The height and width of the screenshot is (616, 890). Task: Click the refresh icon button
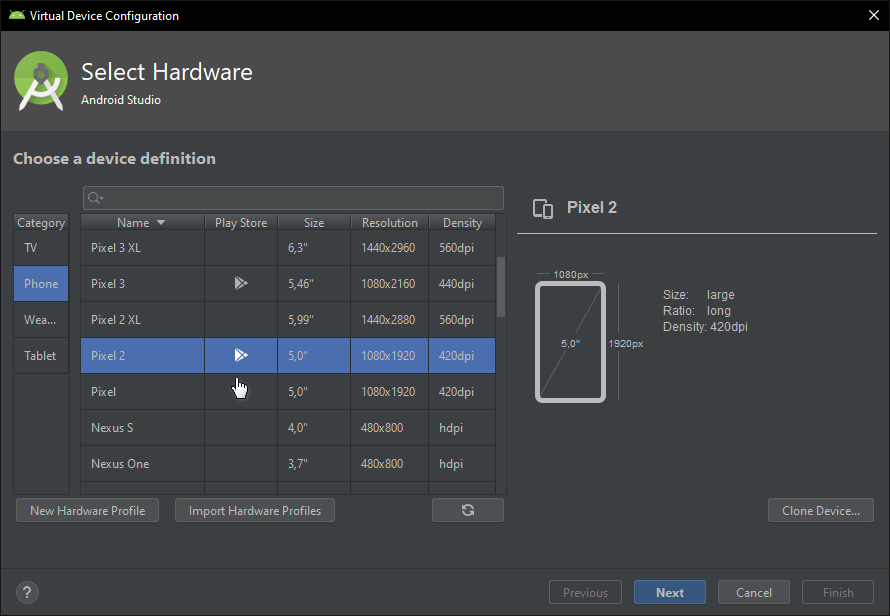tap(467, 510)
